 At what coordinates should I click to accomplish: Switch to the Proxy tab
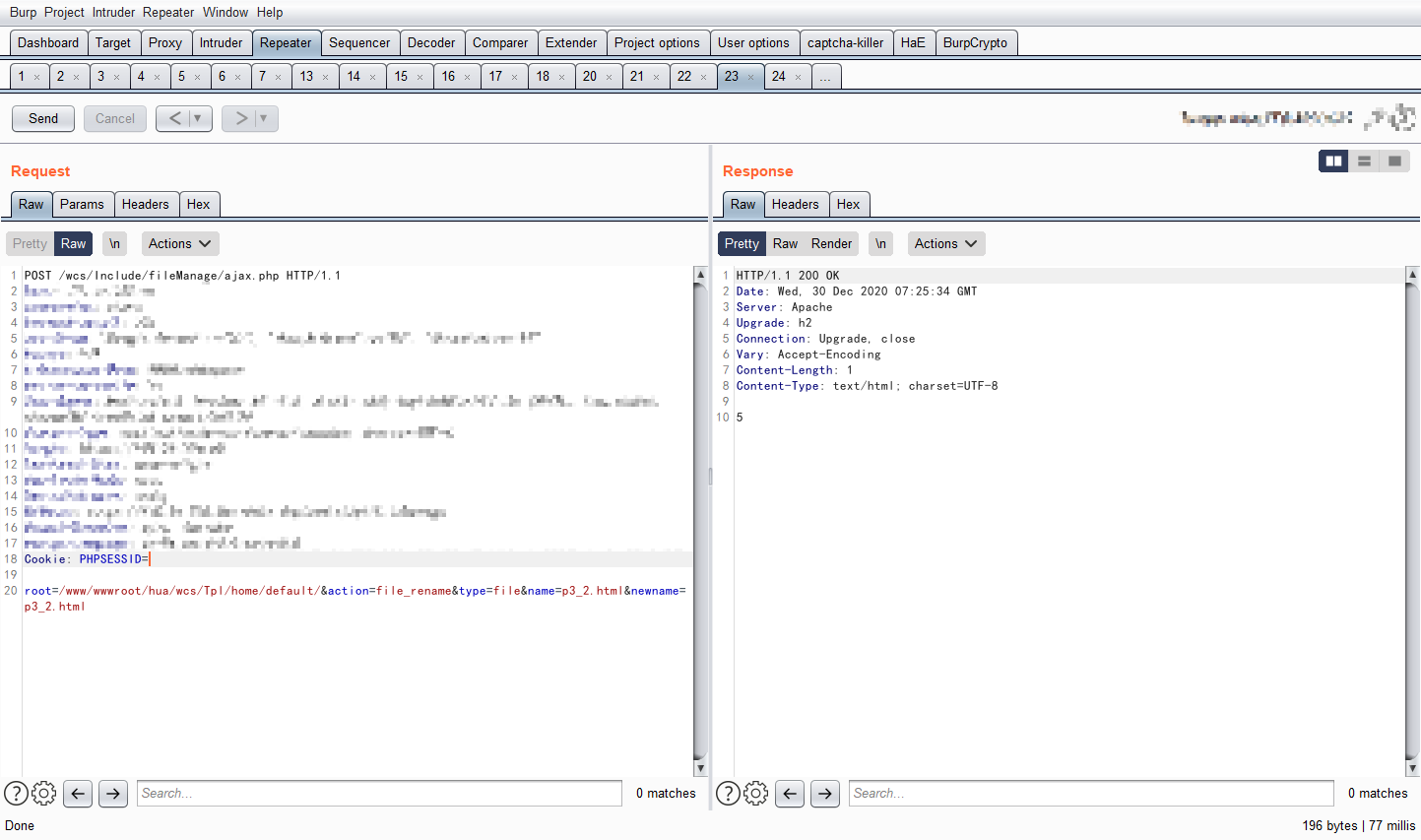click(x=165, y=42)
